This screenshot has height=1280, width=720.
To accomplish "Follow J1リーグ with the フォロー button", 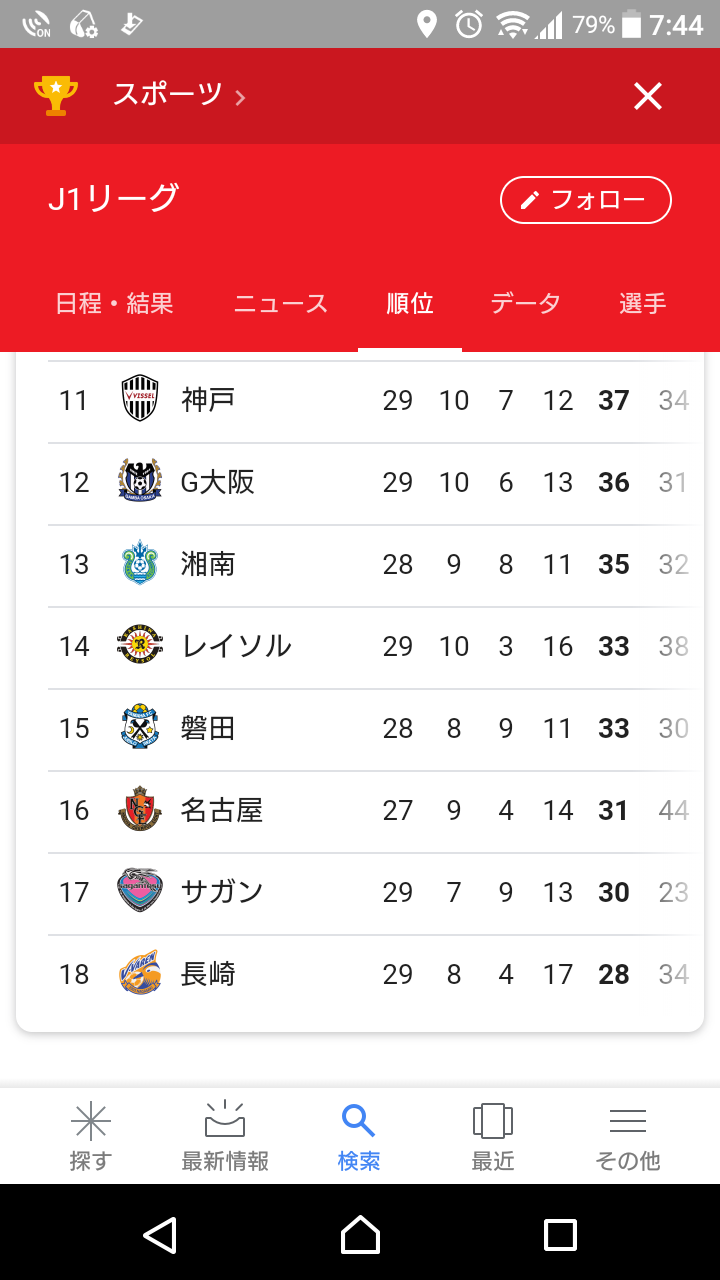I will coord(585,200).
